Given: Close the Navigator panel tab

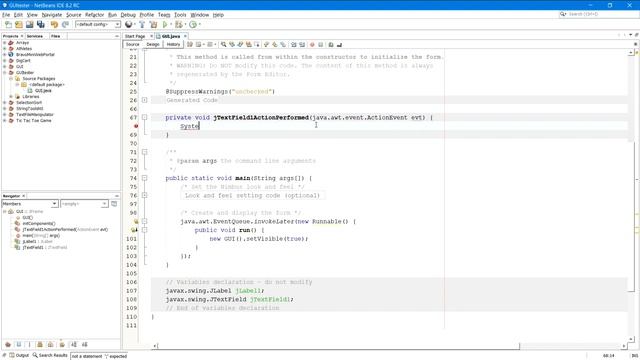Looking at the screenshot, I should point(24,196).
